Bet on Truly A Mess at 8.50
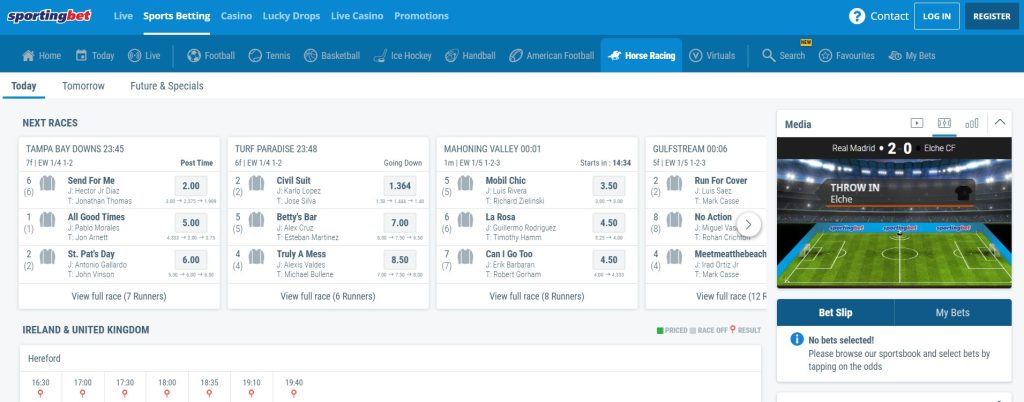This screenshot has width=1024, height=402. [400, 260]
